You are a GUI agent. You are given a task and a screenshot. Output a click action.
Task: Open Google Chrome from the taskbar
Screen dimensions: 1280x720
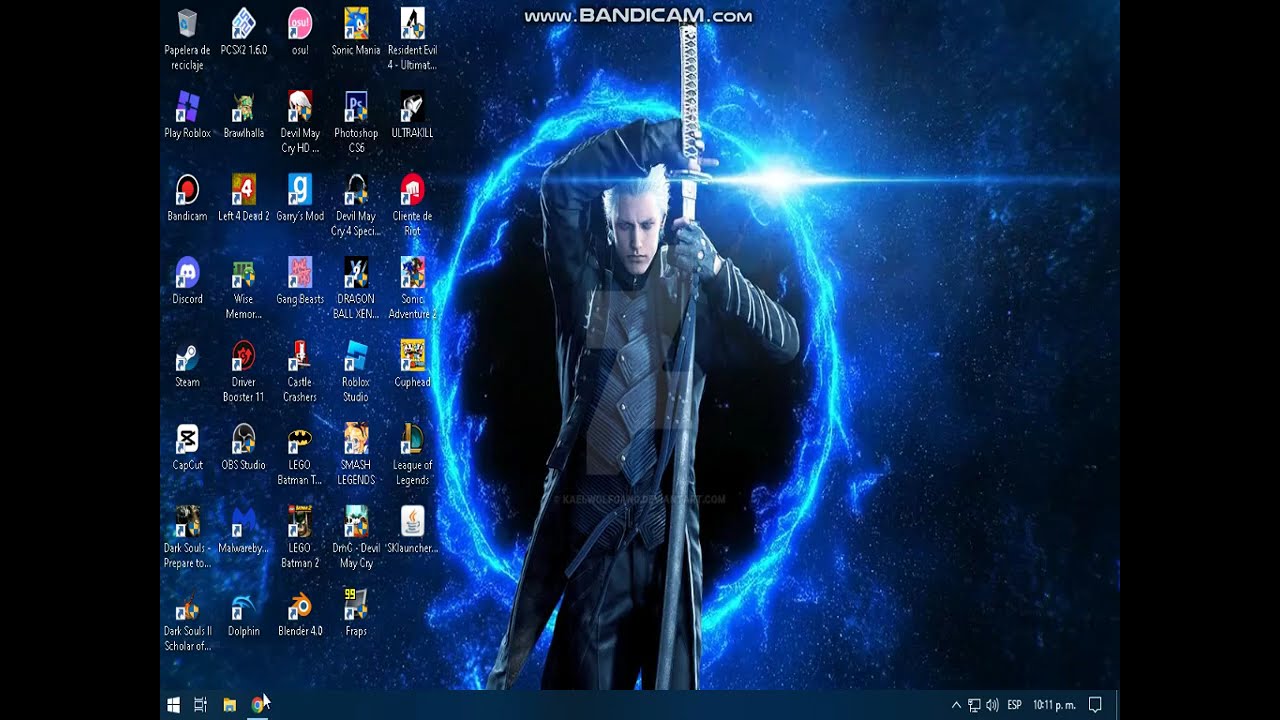(x=258, y=705)
